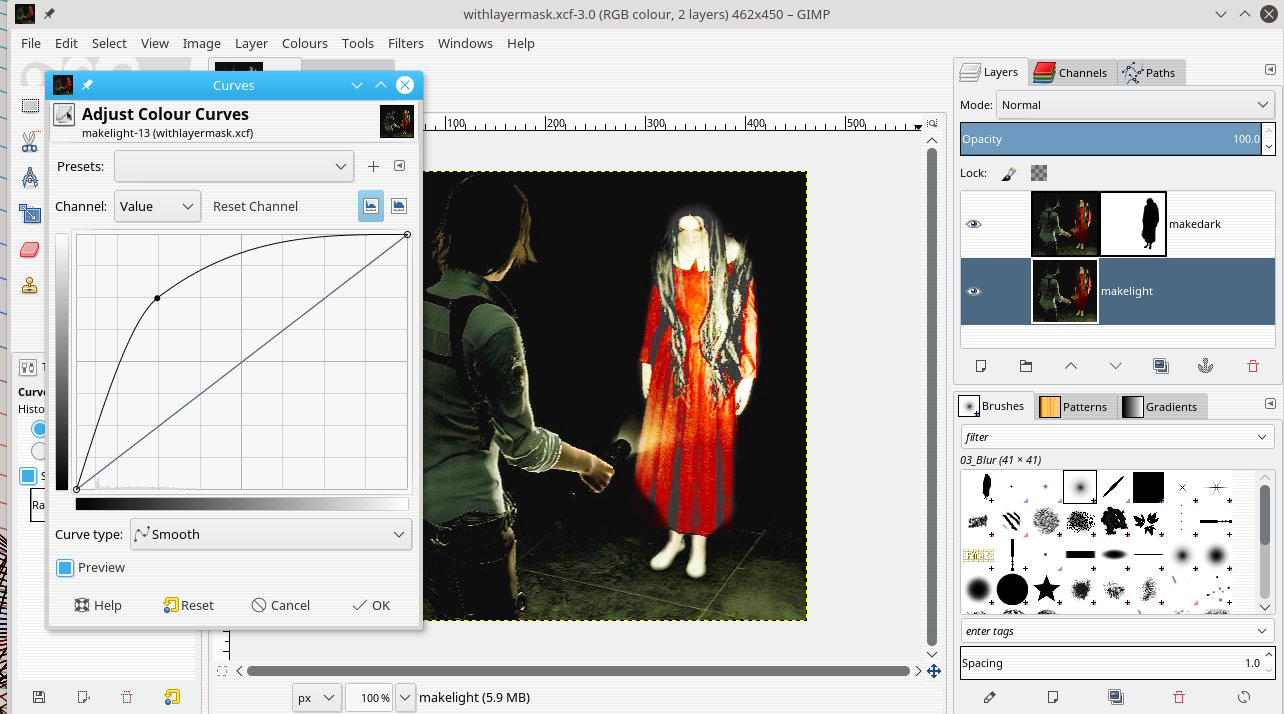Create a new layer group
The width and height of the screenshot is (1284, 714).
(x=1026, y=366)
